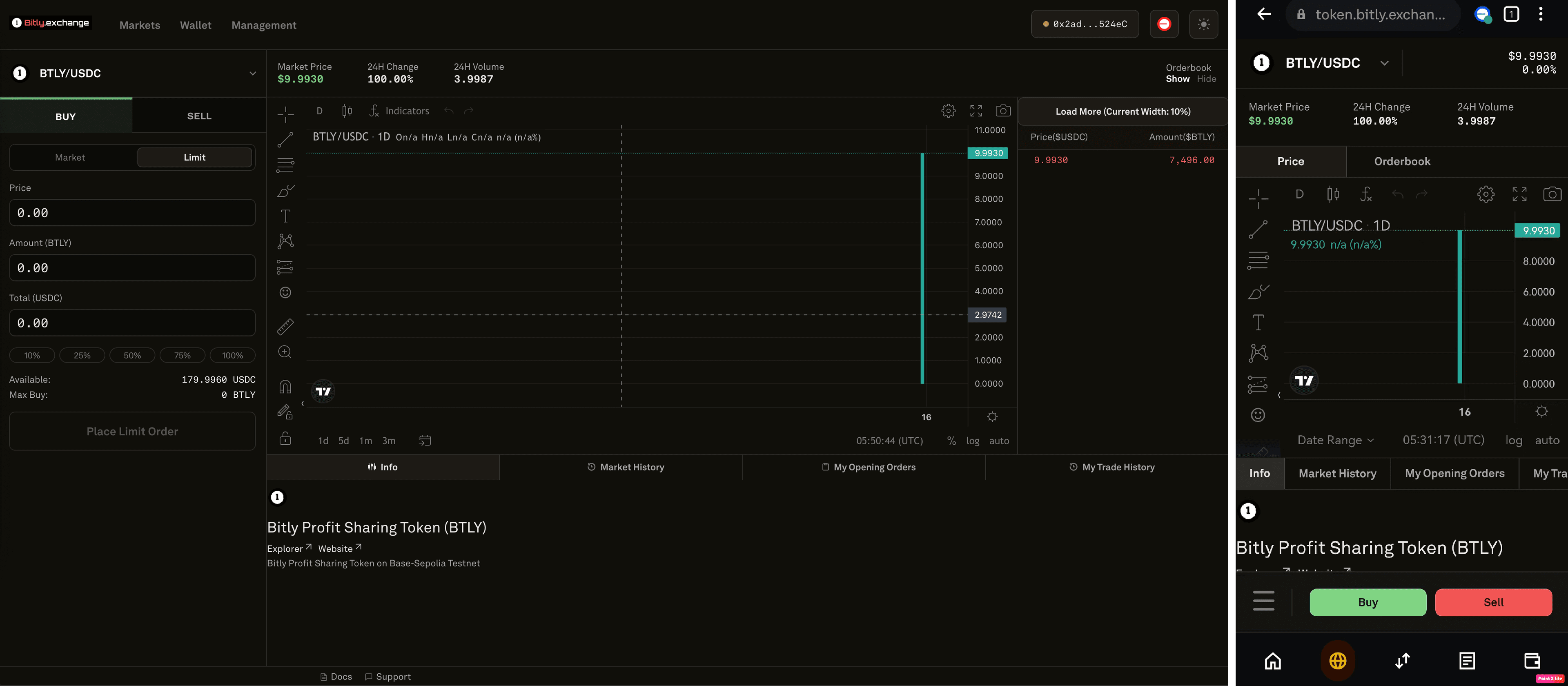This screenshot has width=1568, height=686.
Task: Click desktop chart price scale settings icon
Action: [x=992, y=417]
